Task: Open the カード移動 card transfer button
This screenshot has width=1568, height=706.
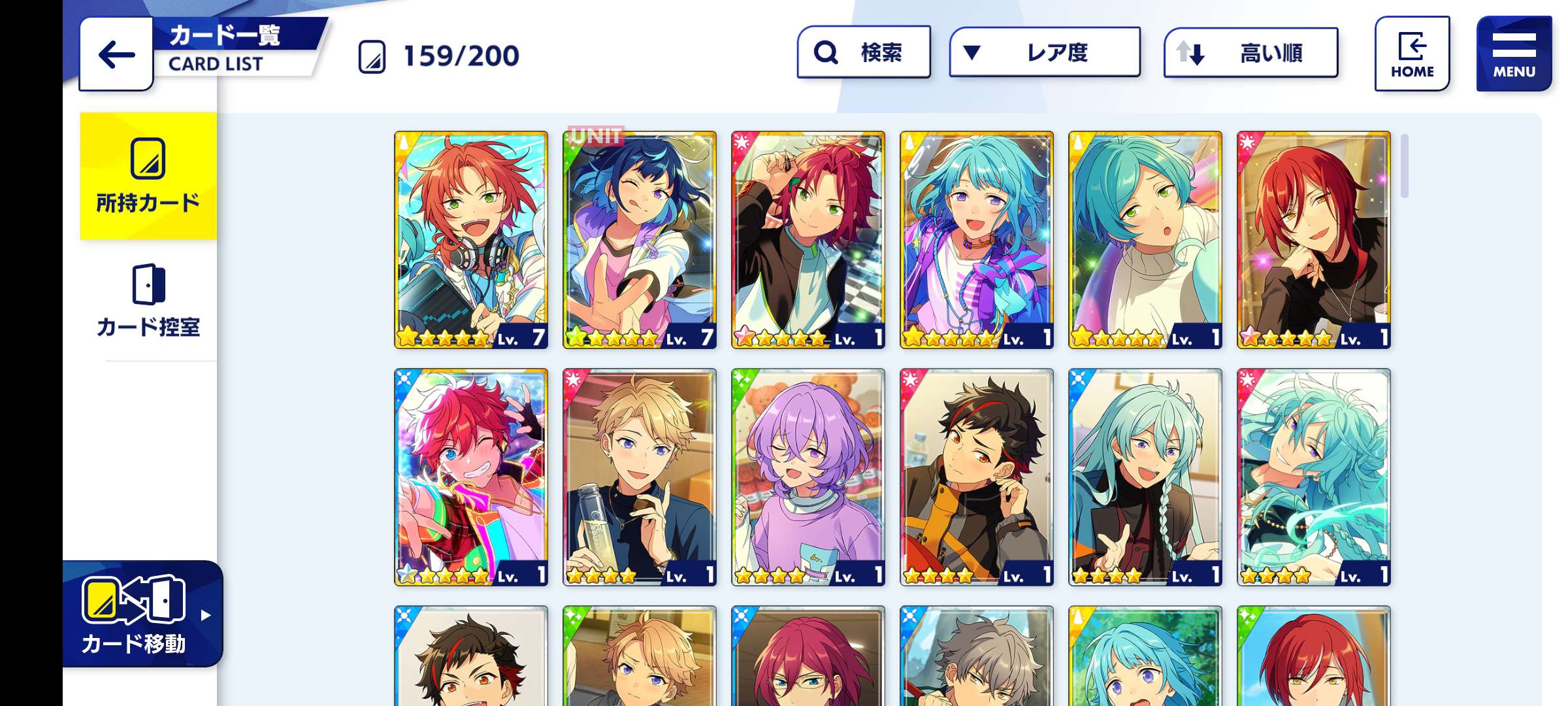Action: coord(142,614)
